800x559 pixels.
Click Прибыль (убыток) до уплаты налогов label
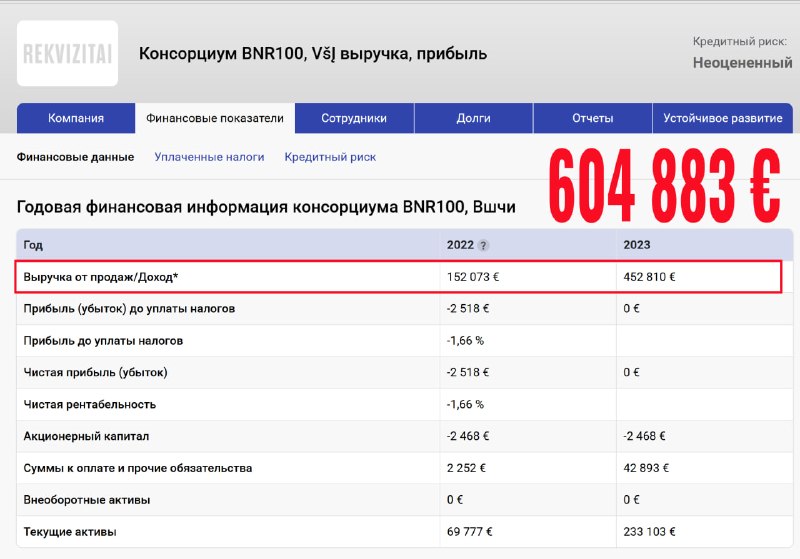(129, 309)
